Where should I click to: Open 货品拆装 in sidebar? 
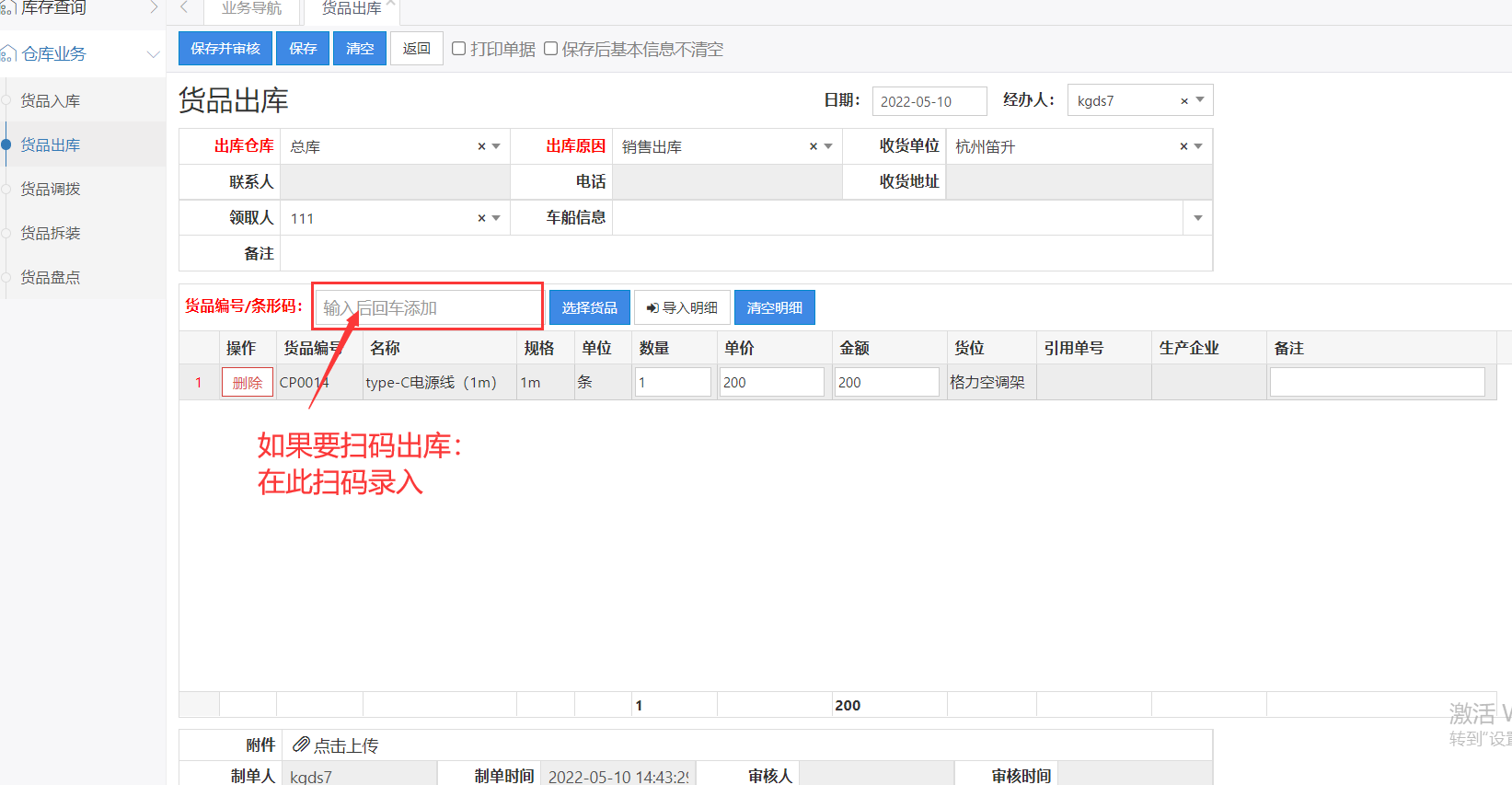tap(83, 233)
